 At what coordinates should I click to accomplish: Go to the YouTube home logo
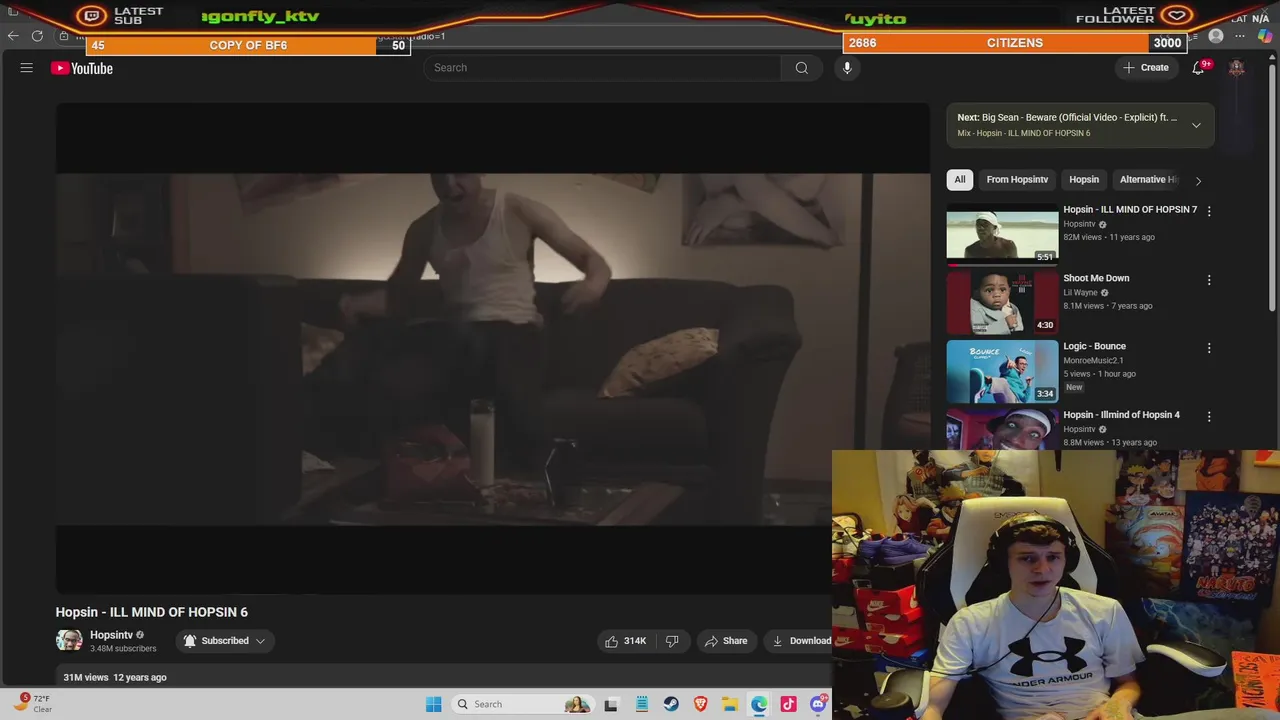pos(82,68)
